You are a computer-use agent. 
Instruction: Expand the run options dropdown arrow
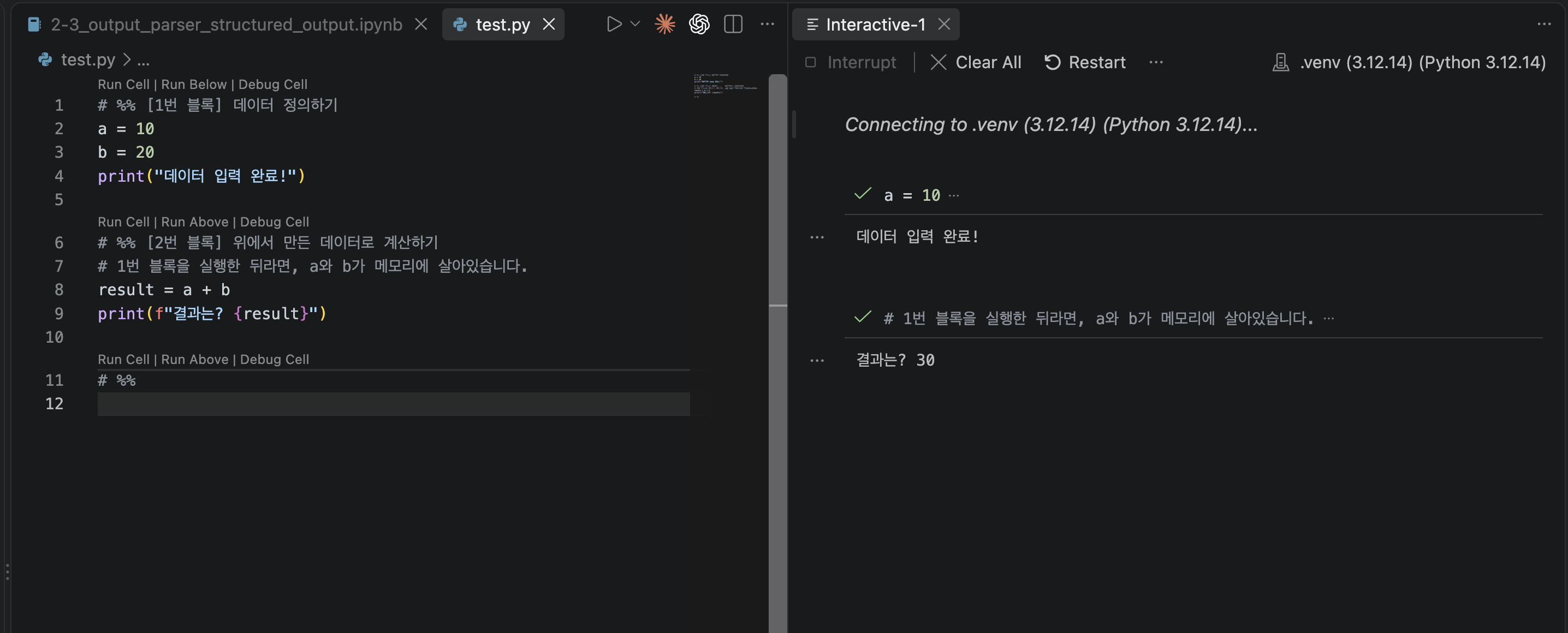click(635, 25)
